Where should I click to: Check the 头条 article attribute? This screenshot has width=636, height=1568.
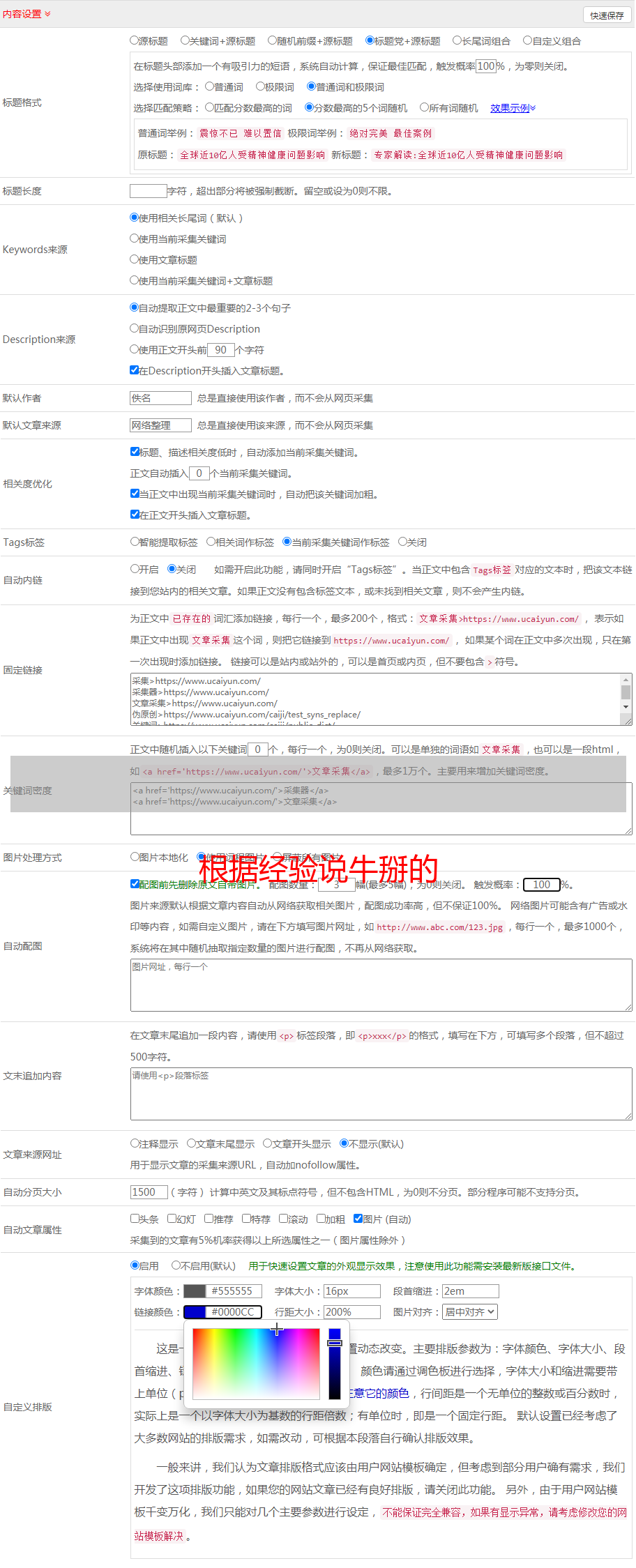click(x=135, y=1219)
